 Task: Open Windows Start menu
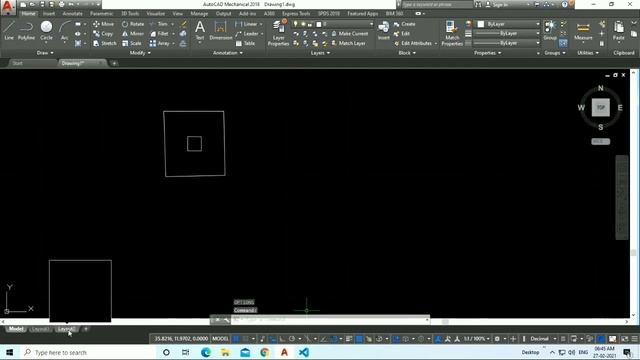point(9,352)
